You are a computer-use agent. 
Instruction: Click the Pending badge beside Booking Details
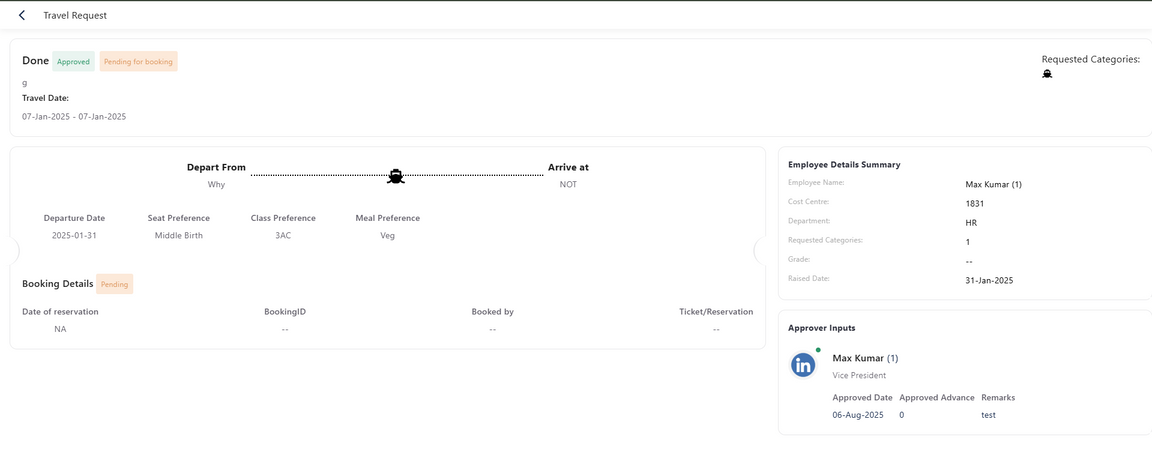pyautogui.click(x=114, y=284)
